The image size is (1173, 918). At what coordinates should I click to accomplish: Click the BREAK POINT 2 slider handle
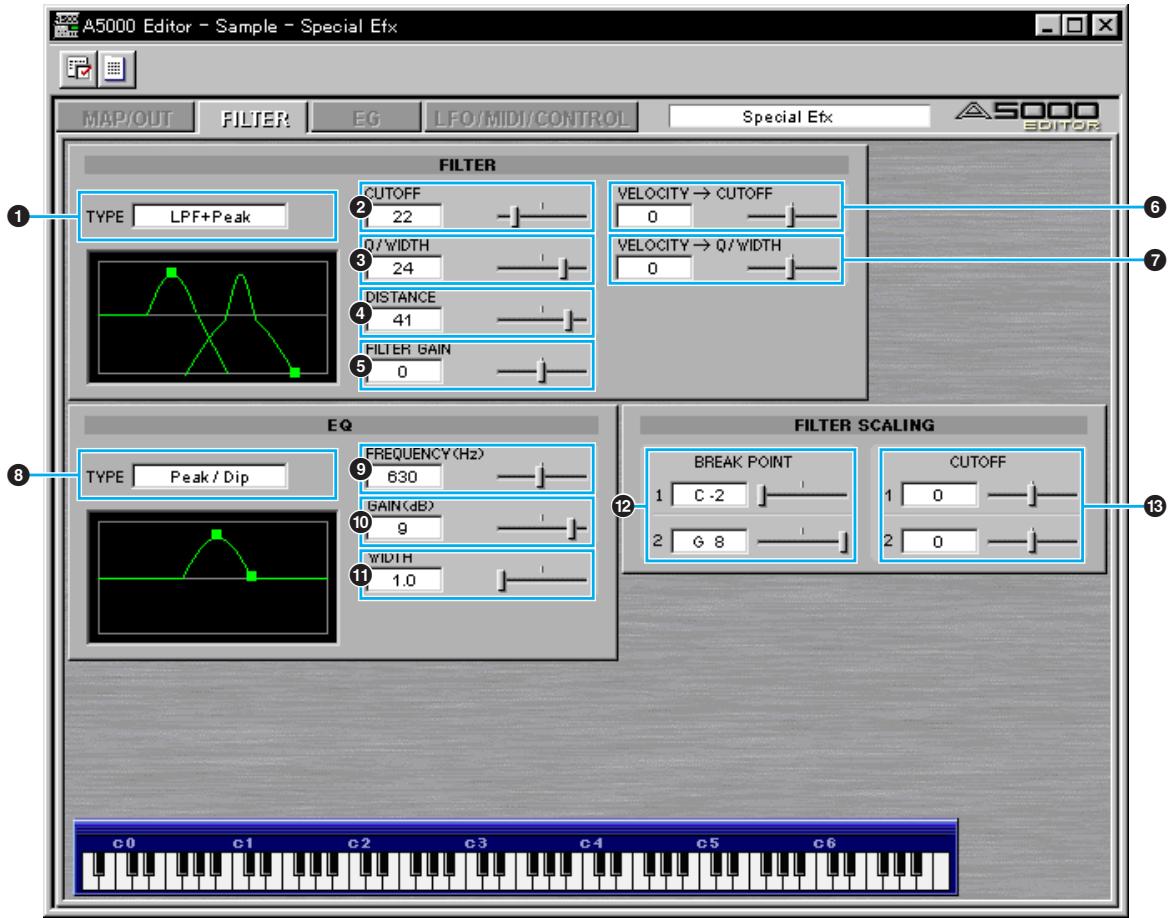844,542
